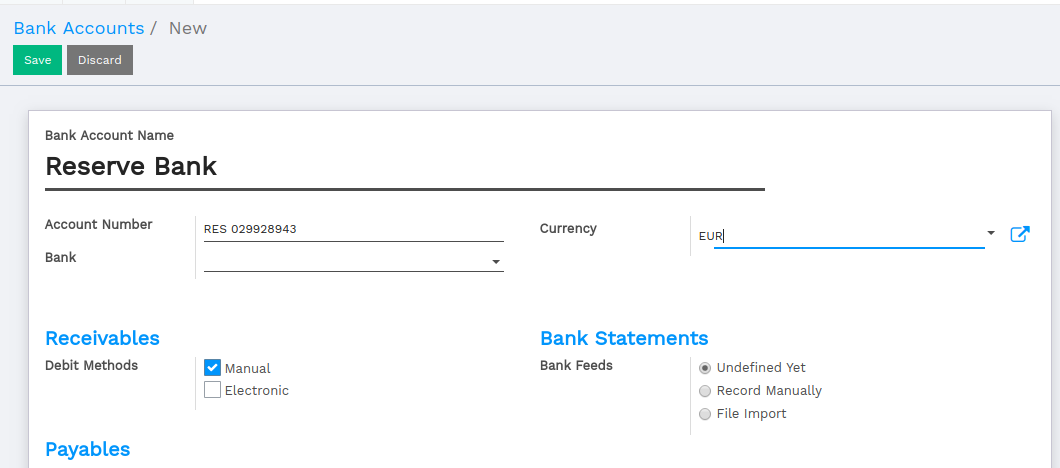This screenshot has height=468, width=1060.
Task: Click the Bank Account Name field
Action: pyautogui.click(x=404, y=166)
